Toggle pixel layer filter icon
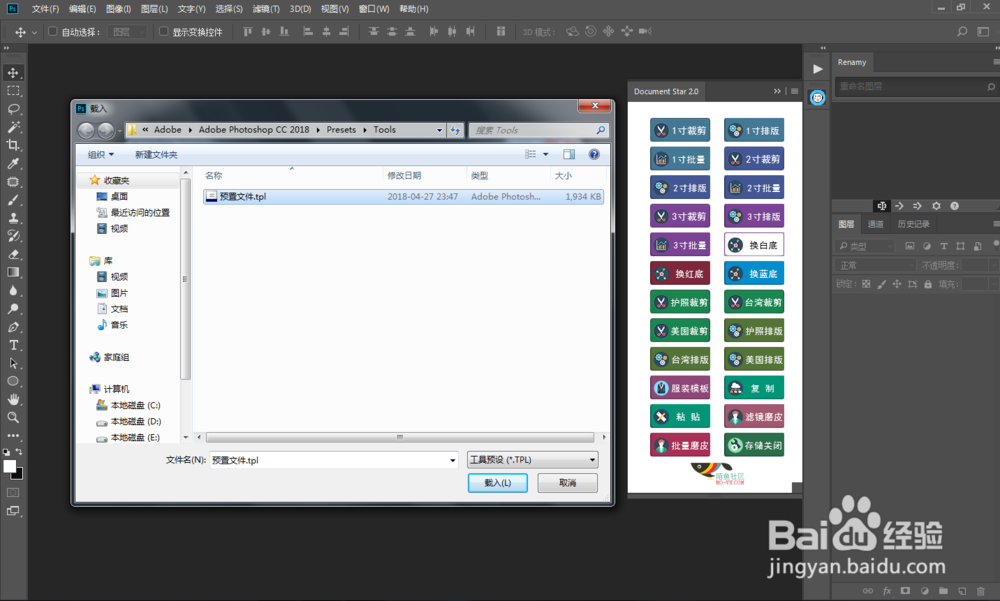This screenshot has height=601, width=1000. (909, 246)
